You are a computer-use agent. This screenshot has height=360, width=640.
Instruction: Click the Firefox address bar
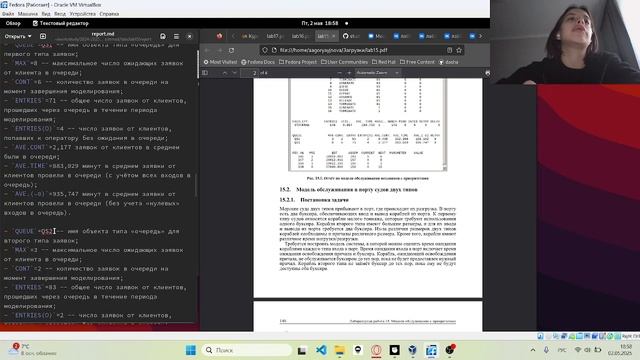pyautogui.click(x=361, y=50)
